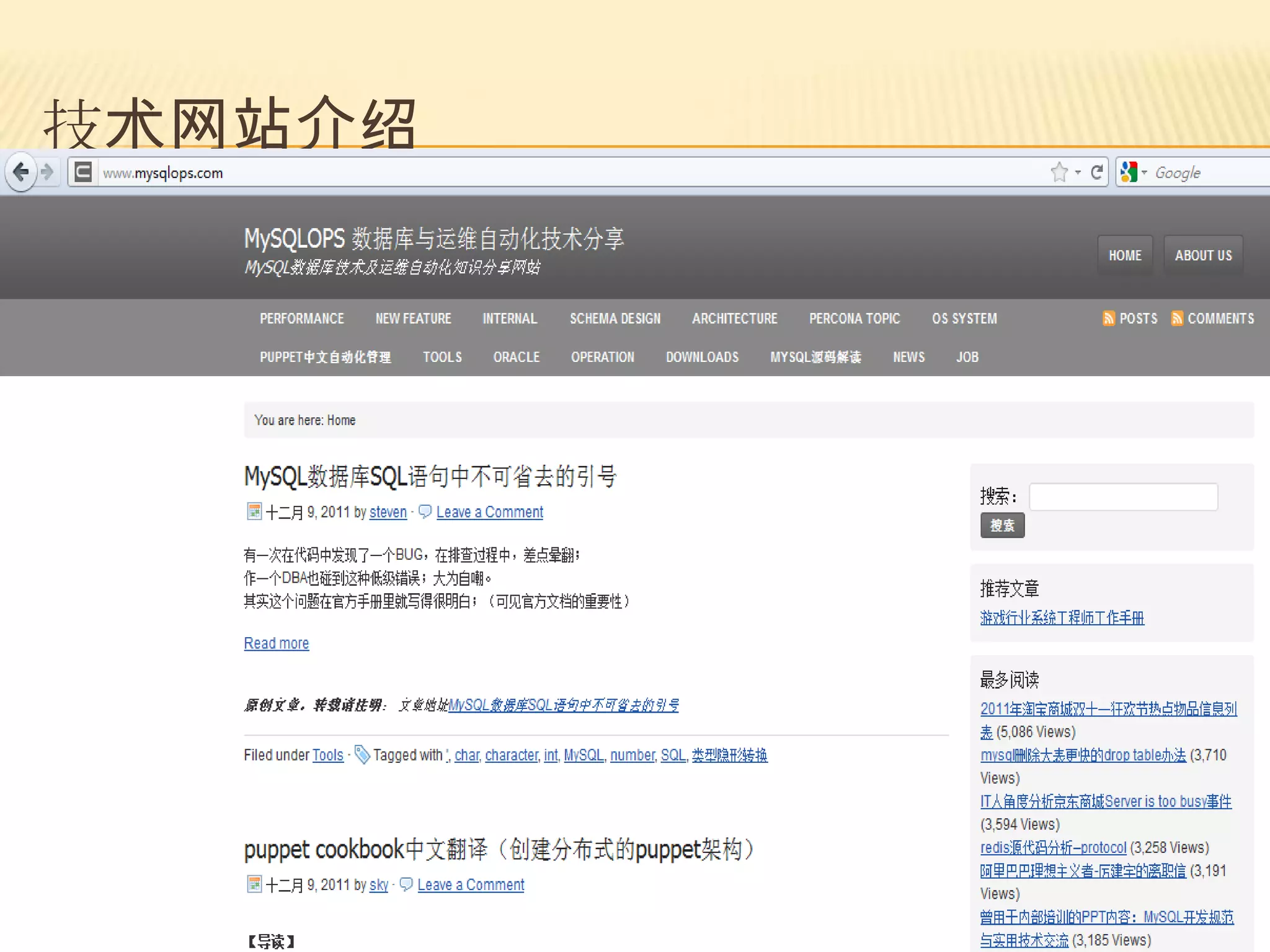Reload the page with refresh icon
Image resolution: width=1270 pixels, height=952 pixels.
pos(1097,172)
